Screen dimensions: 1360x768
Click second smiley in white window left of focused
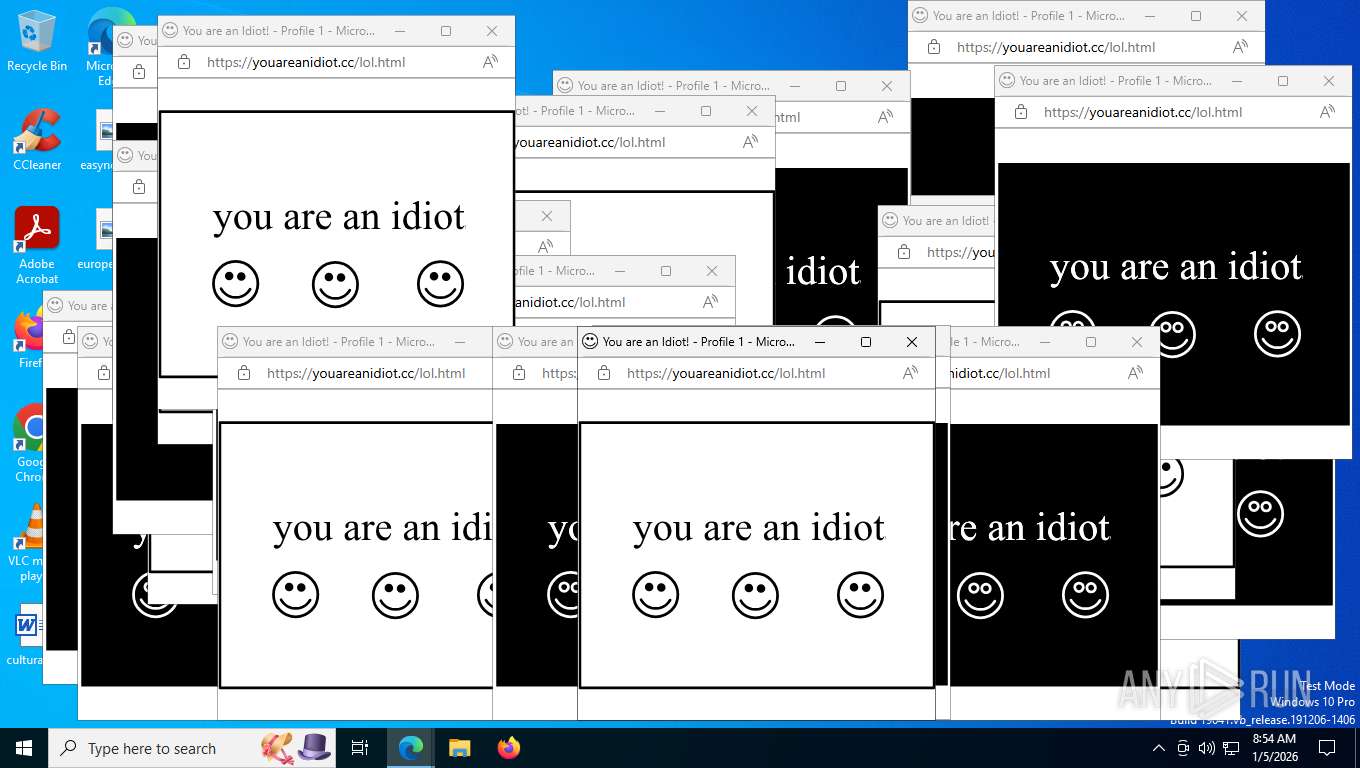pos(396,595)
